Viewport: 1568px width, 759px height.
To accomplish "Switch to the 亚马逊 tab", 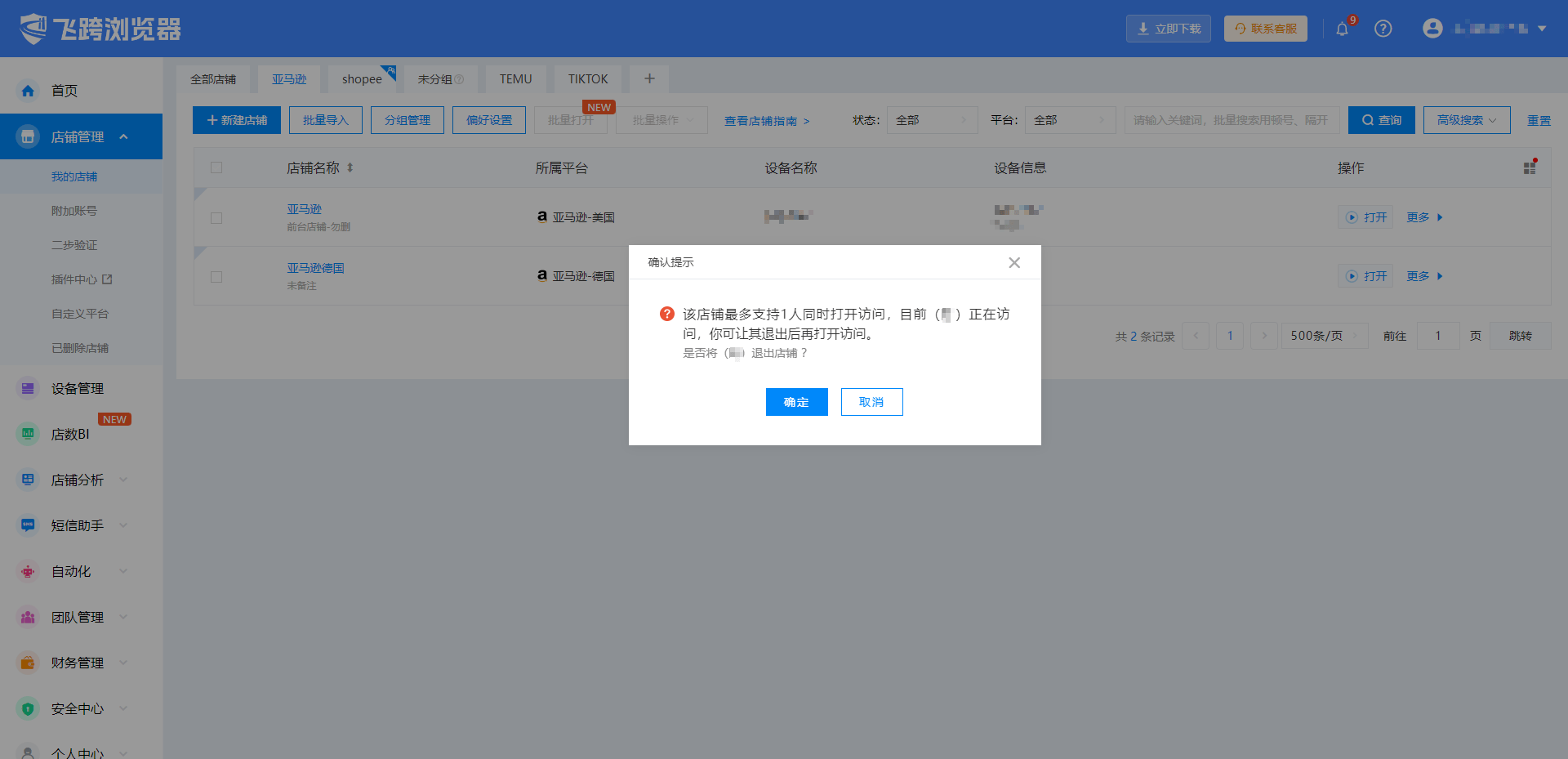I will [x=289, y=79].
